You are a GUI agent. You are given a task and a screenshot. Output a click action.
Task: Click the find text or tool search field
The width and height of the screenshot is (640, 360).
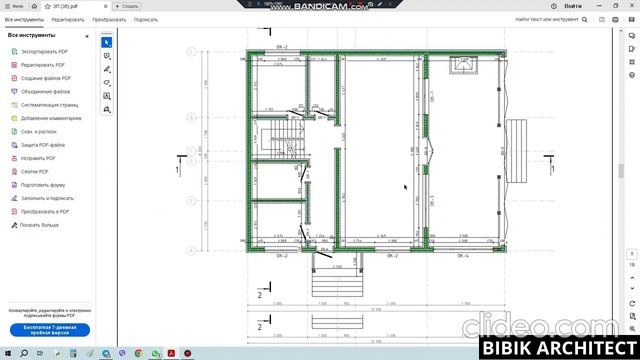click(x=547, y=20)
